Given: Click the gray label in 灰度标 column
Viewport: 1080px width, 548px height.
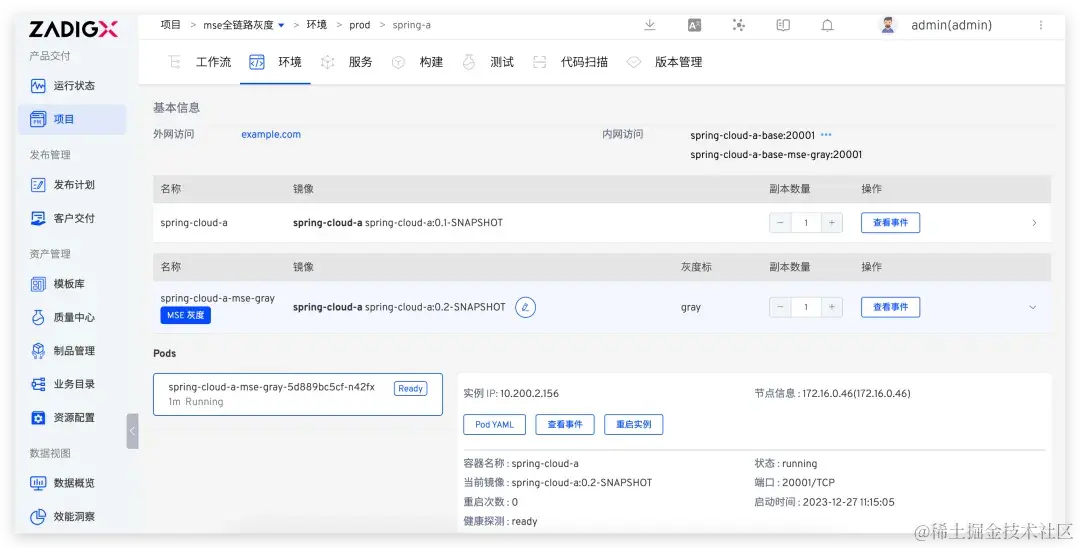Looking at the screenshot, I should click(691, 307).
